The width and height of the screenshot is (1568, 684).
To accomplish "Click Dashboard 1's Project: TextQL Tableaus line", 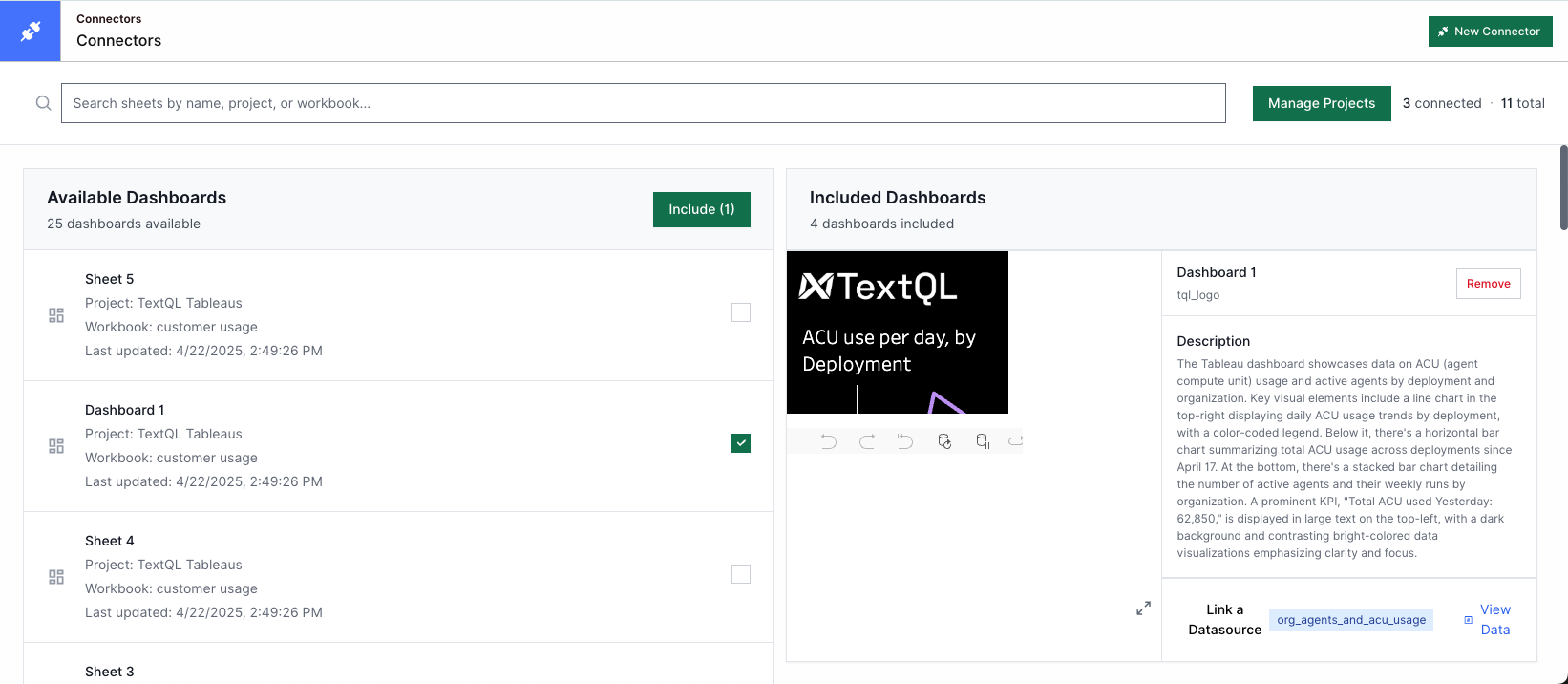I will click(x=163, y=434).
